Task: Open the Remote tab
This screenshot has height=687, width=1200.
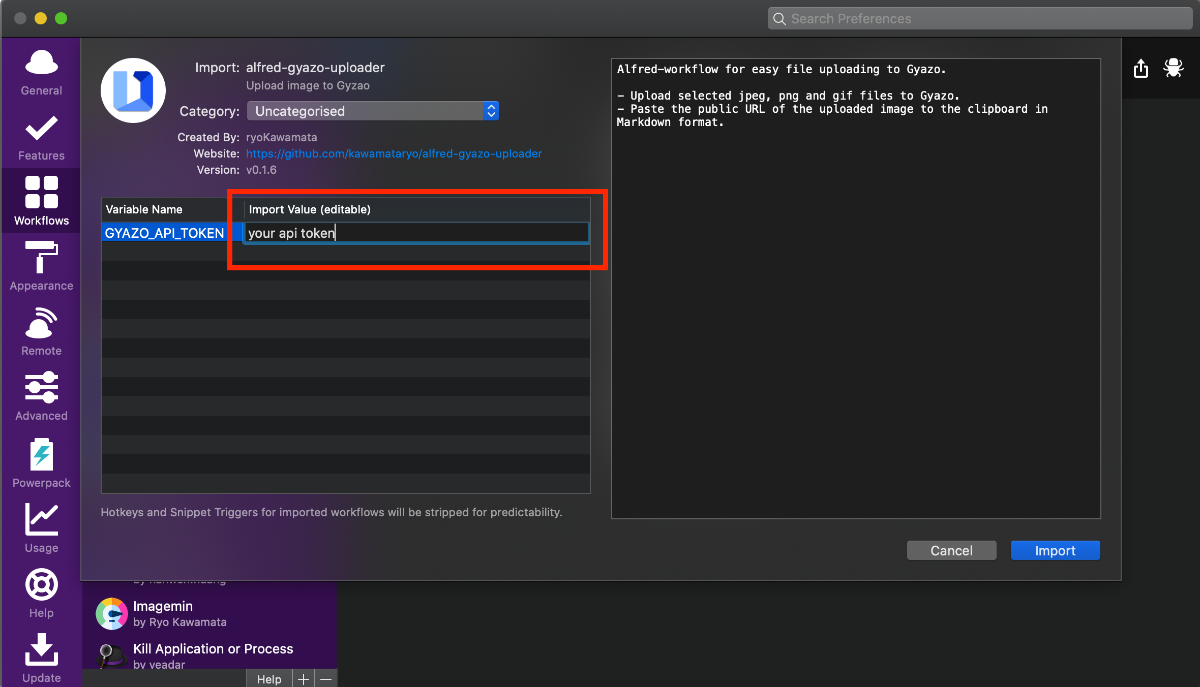Action: [x=41, y=332]
